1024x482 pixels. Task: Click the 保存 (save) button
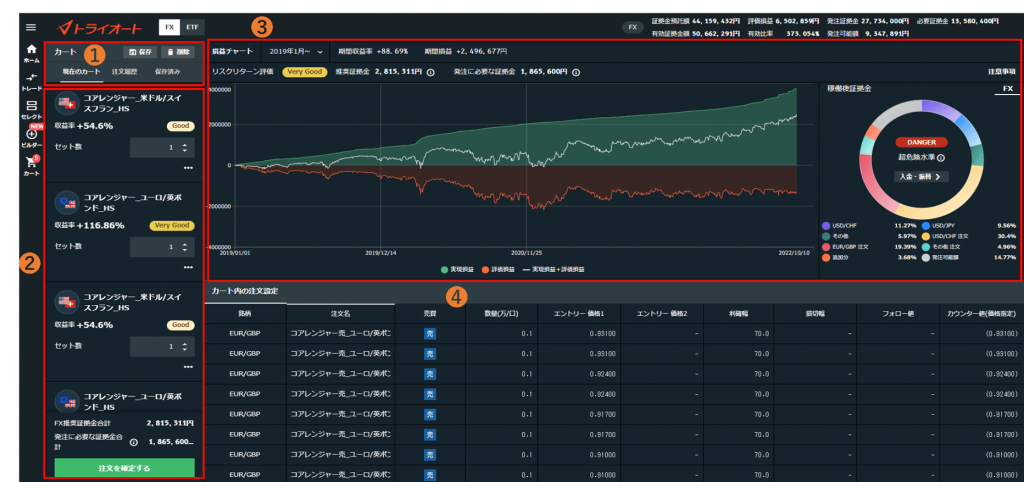[140, 52]
